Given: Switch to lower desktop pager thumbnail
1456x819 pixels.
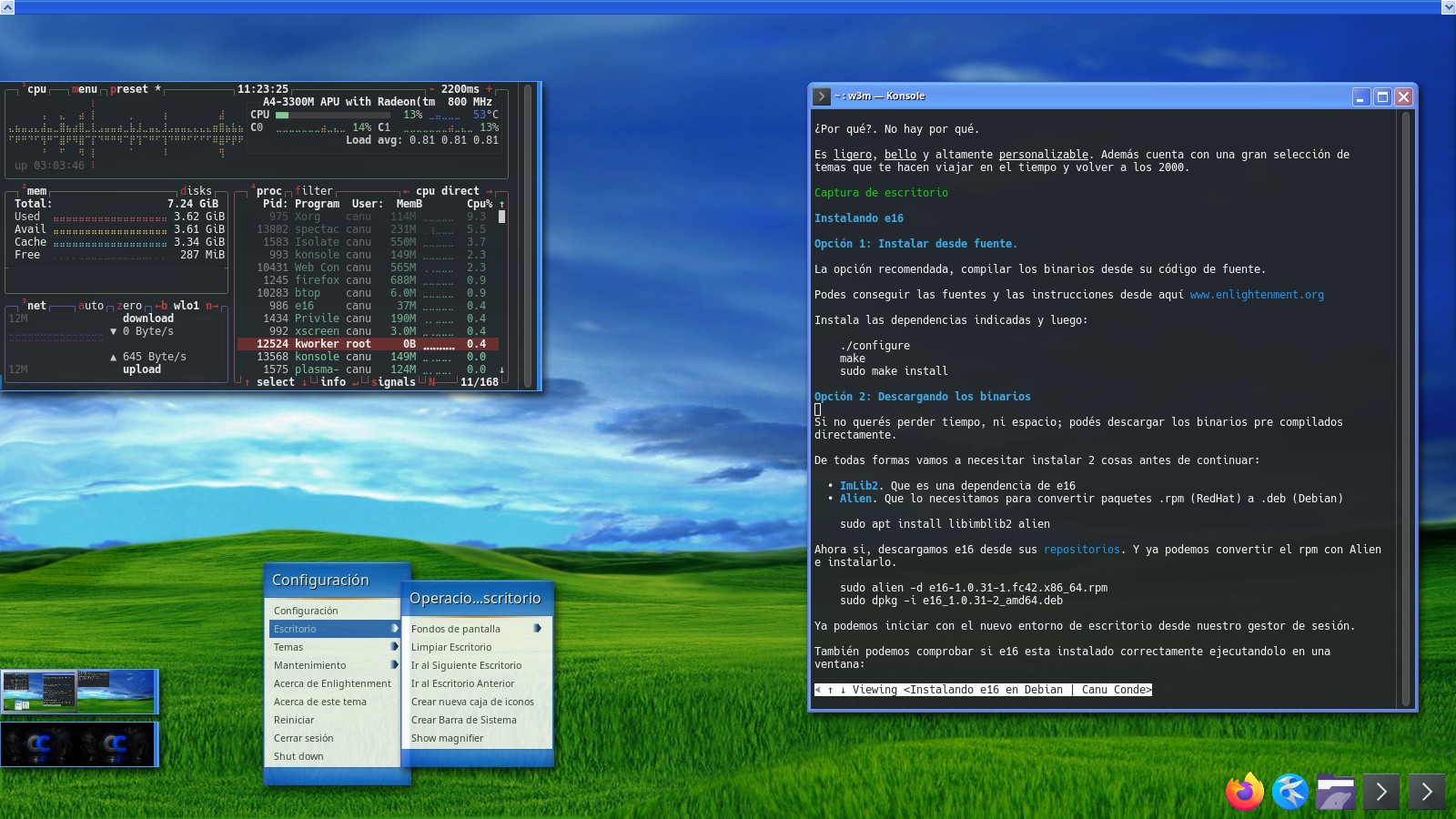Looking at the screenshot, I should (x=79, y=744).
